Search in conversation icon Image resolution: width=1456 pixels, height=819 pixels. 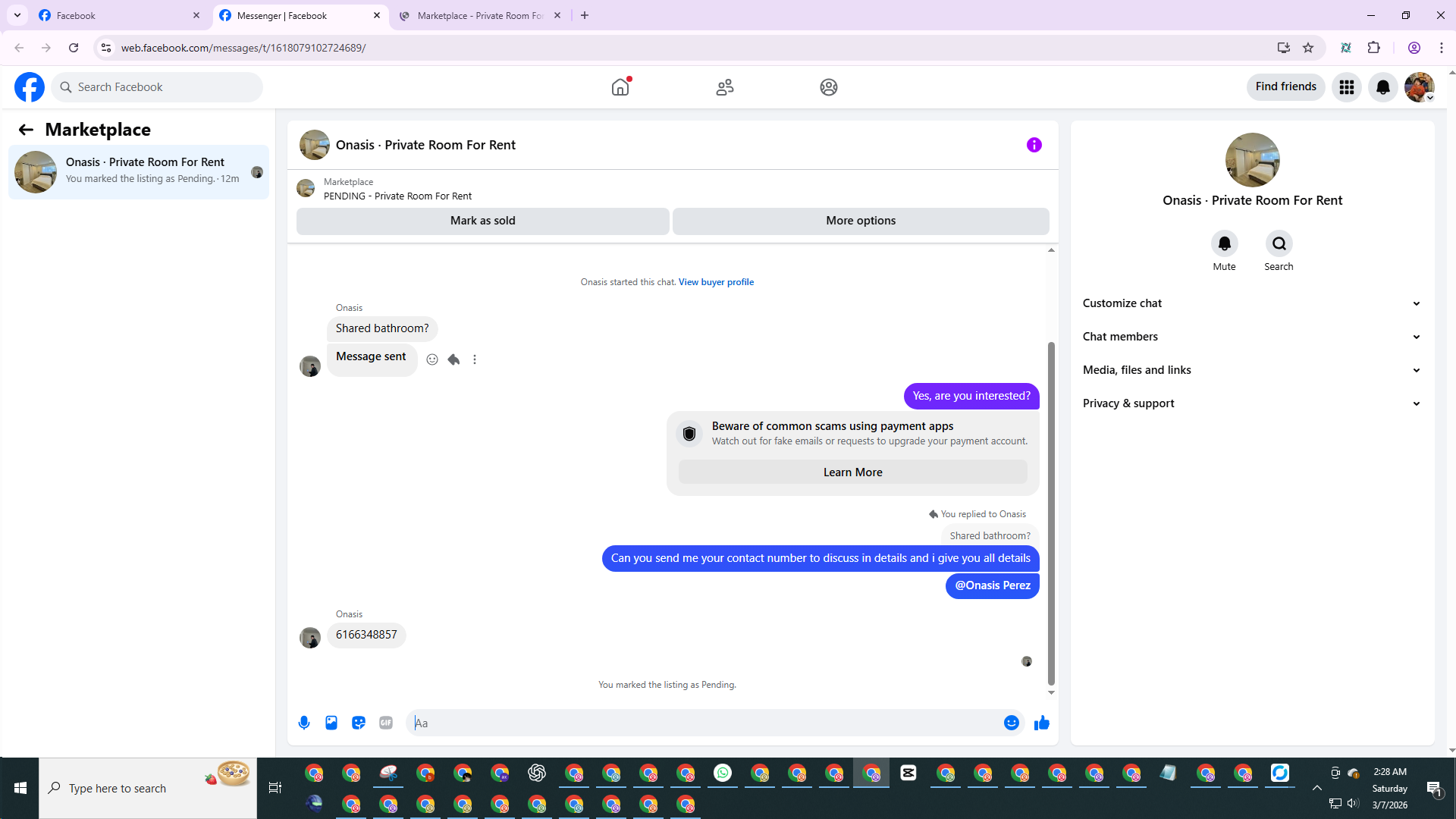[x=1279, y=243]
